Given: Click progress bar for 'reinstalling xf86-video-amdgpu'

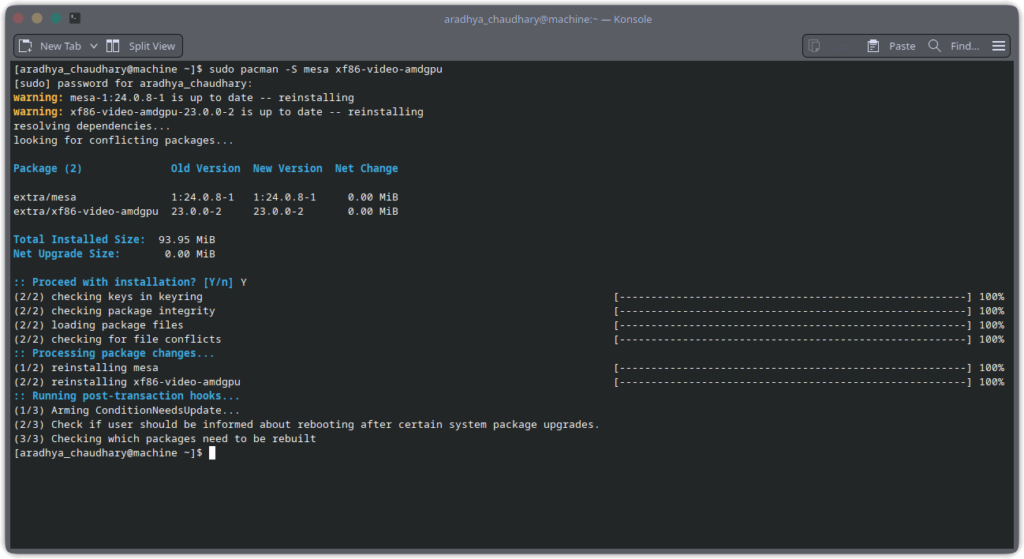Looking at the screenshot, I should [793, 382].
